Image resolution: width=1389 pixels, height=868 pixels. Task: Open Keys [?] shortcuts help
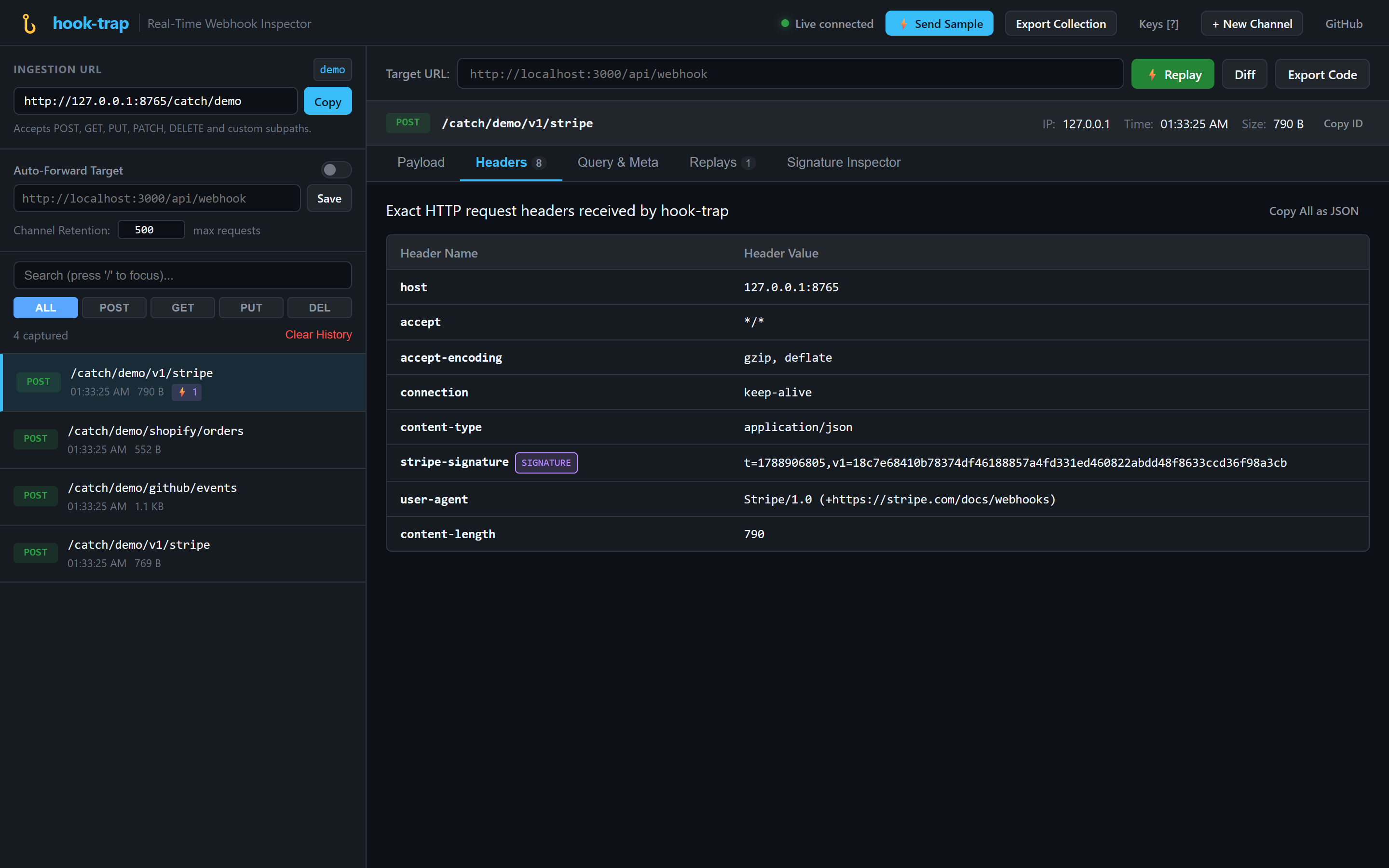pos(1158,24)
